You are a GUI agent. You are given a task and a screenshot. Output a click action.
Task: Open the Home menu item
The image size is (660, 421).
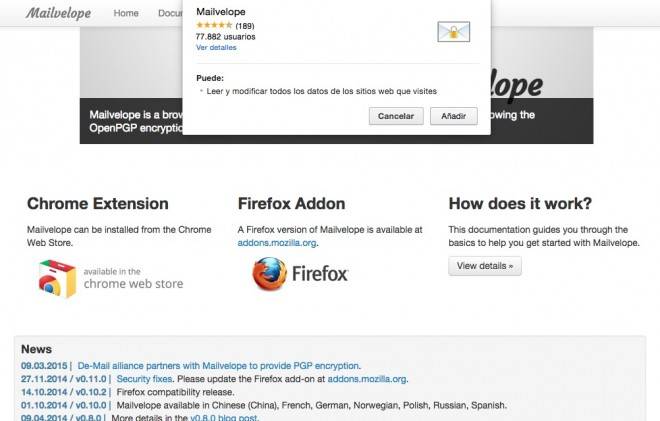pyautogui.click(x=126, y=13)
